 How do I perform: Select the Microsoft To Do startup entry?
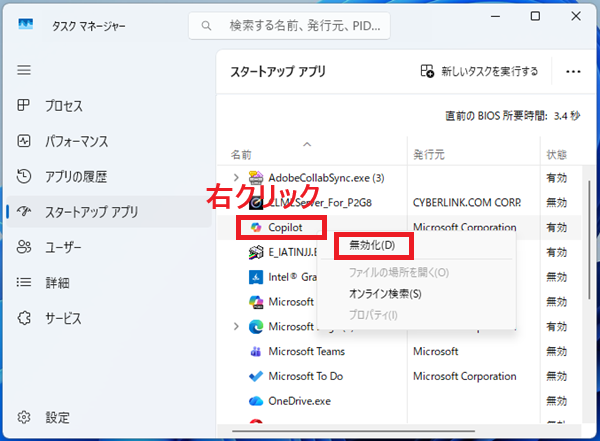click(x=305, y=376)
